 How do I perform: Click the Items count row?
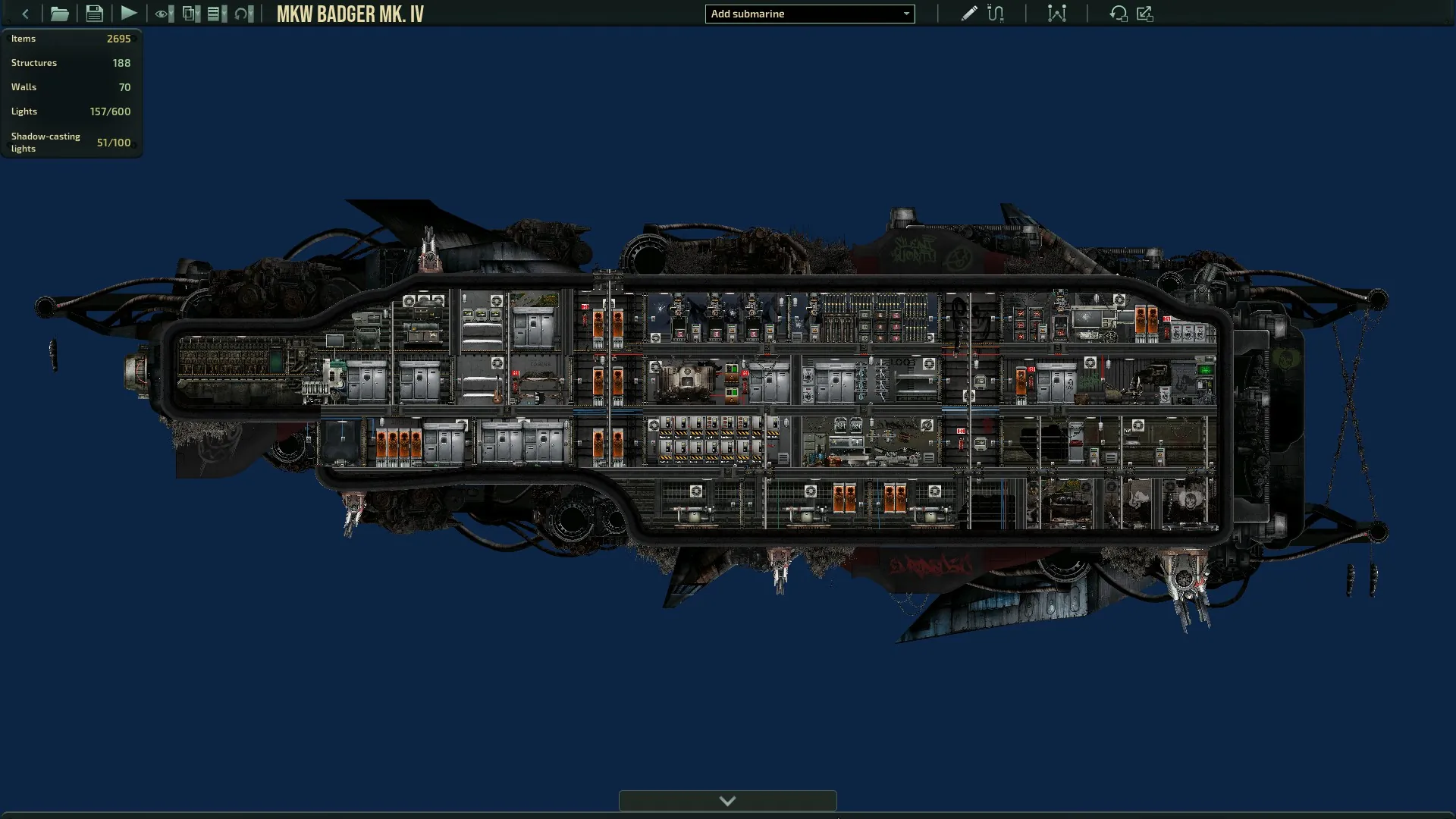(71, 39)
